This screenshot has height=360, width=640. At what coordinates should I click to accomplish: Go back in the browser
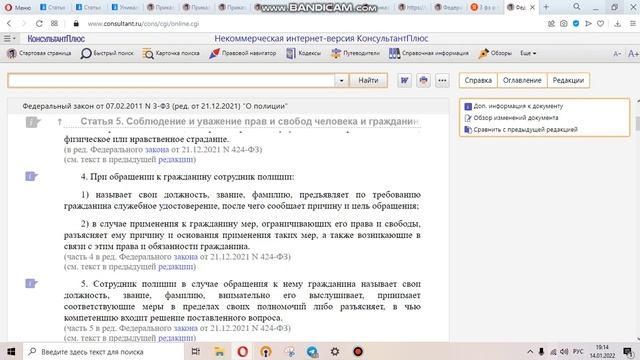(9, 24)
